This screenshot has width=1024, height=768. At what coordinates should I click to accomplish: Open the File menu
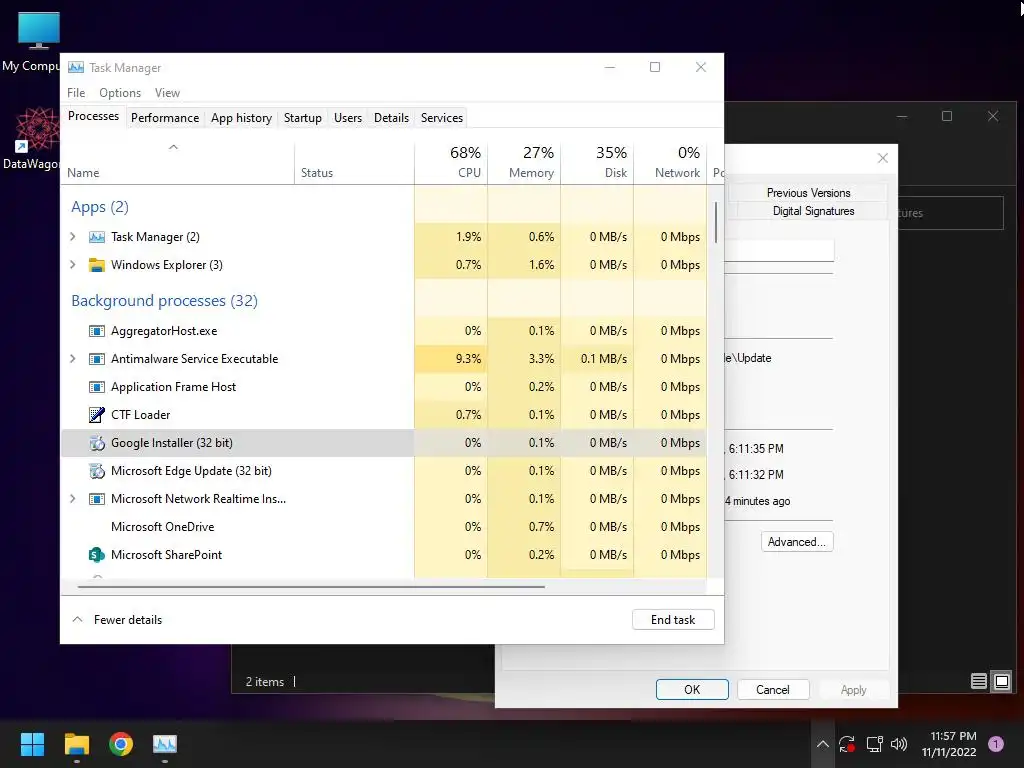(76, 93)
